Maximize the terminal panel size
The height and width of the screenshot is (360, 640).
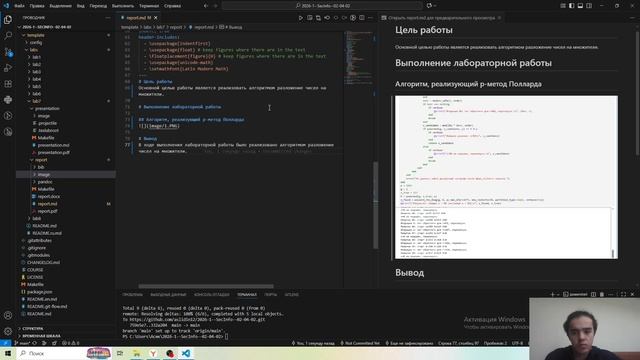coord(623,294)
